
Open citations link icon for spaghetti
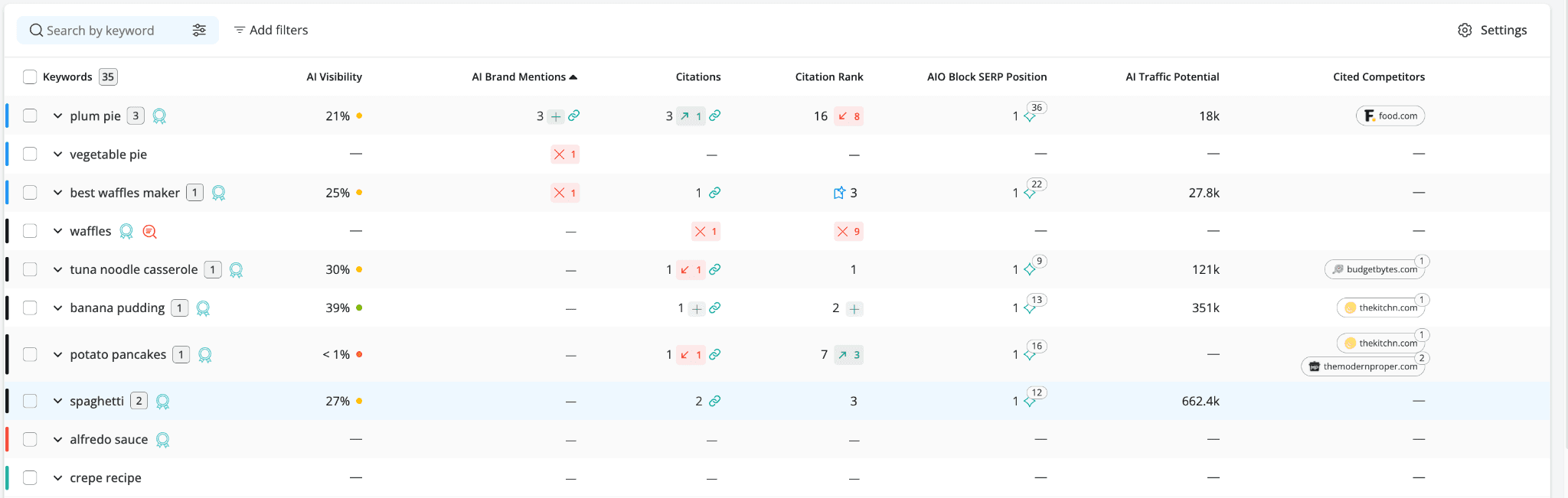[714, 401]
